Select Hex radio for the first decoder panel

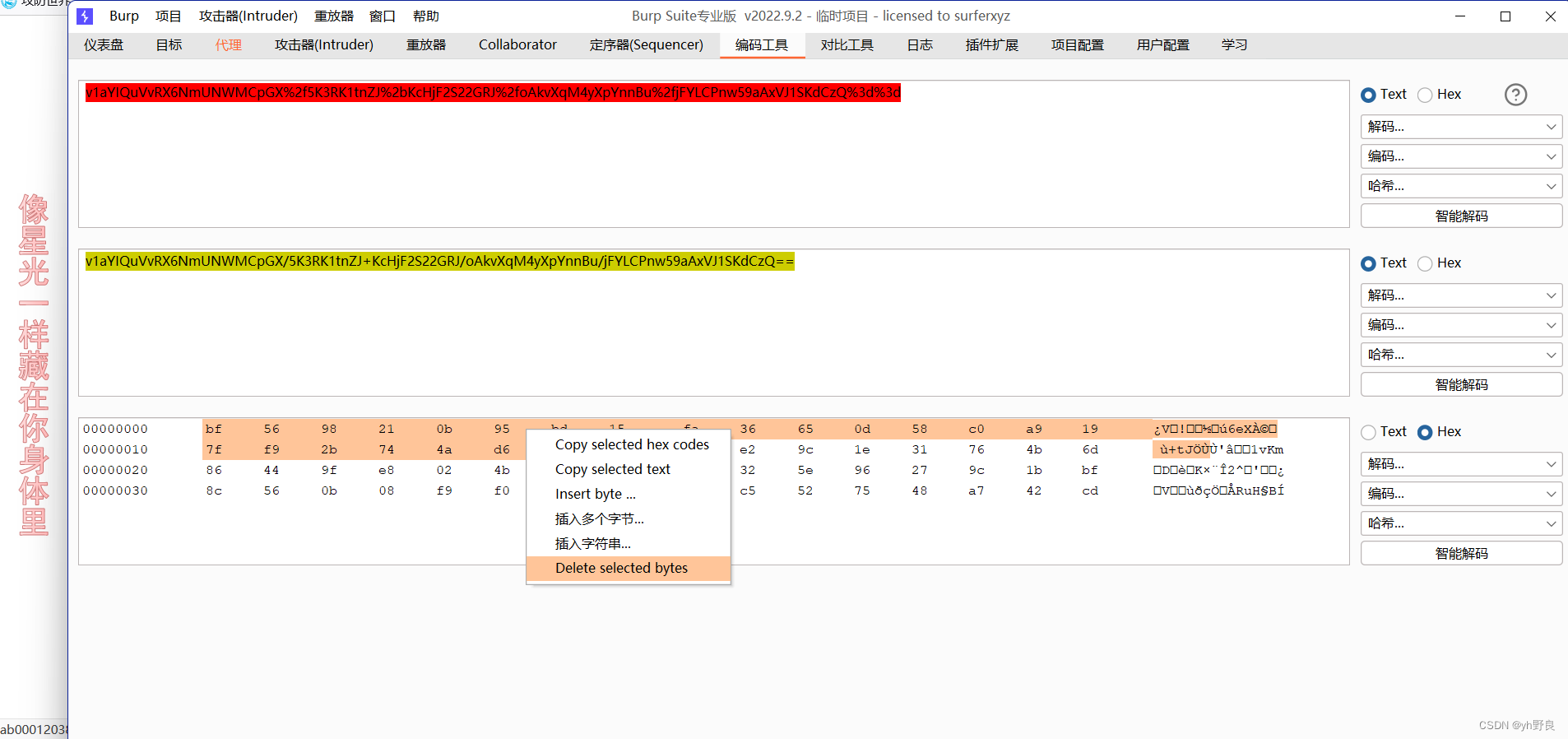[1425, 95]
